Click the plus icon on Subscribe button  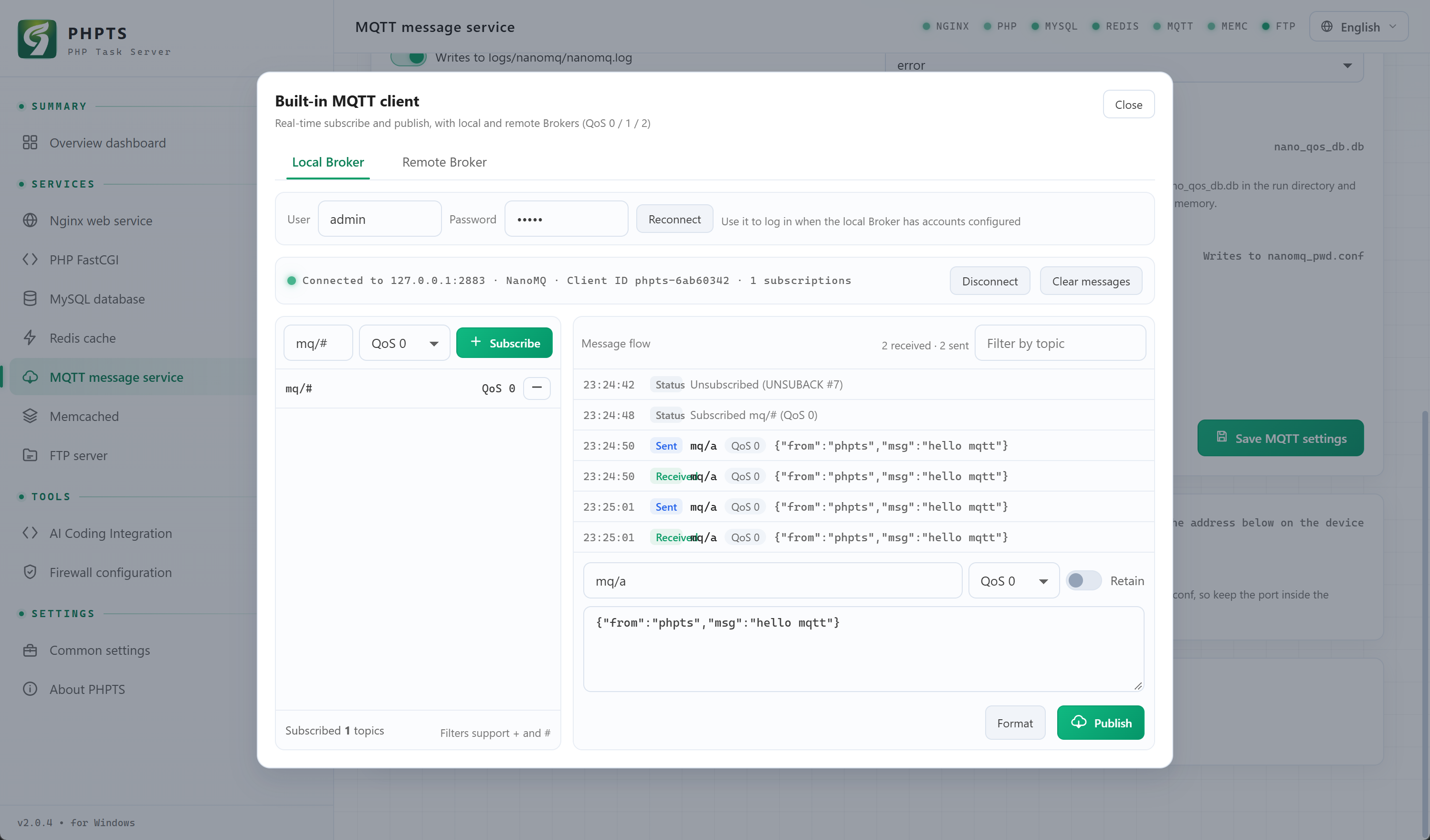(x=476, y=342)
